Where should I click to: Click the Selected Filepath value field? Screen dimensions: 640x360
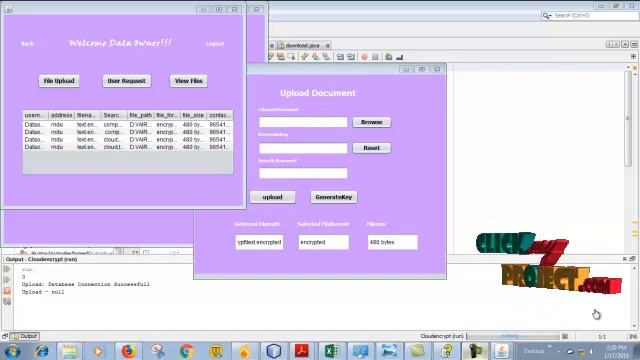[259, 242]
